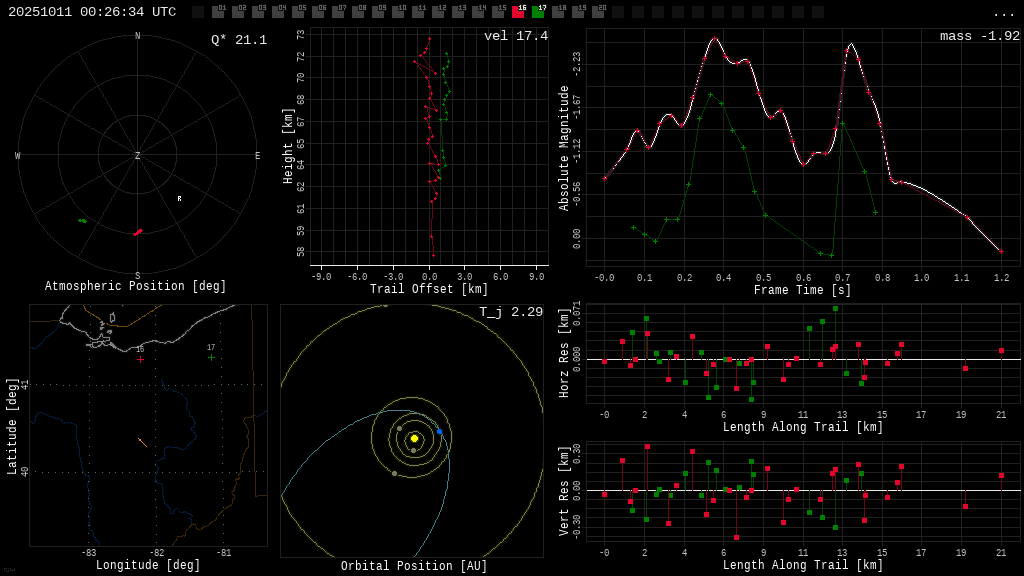Click the orange meteor ground track on map
The image size is (1024, 576).
pyautogui.click(x=142, y=442)
